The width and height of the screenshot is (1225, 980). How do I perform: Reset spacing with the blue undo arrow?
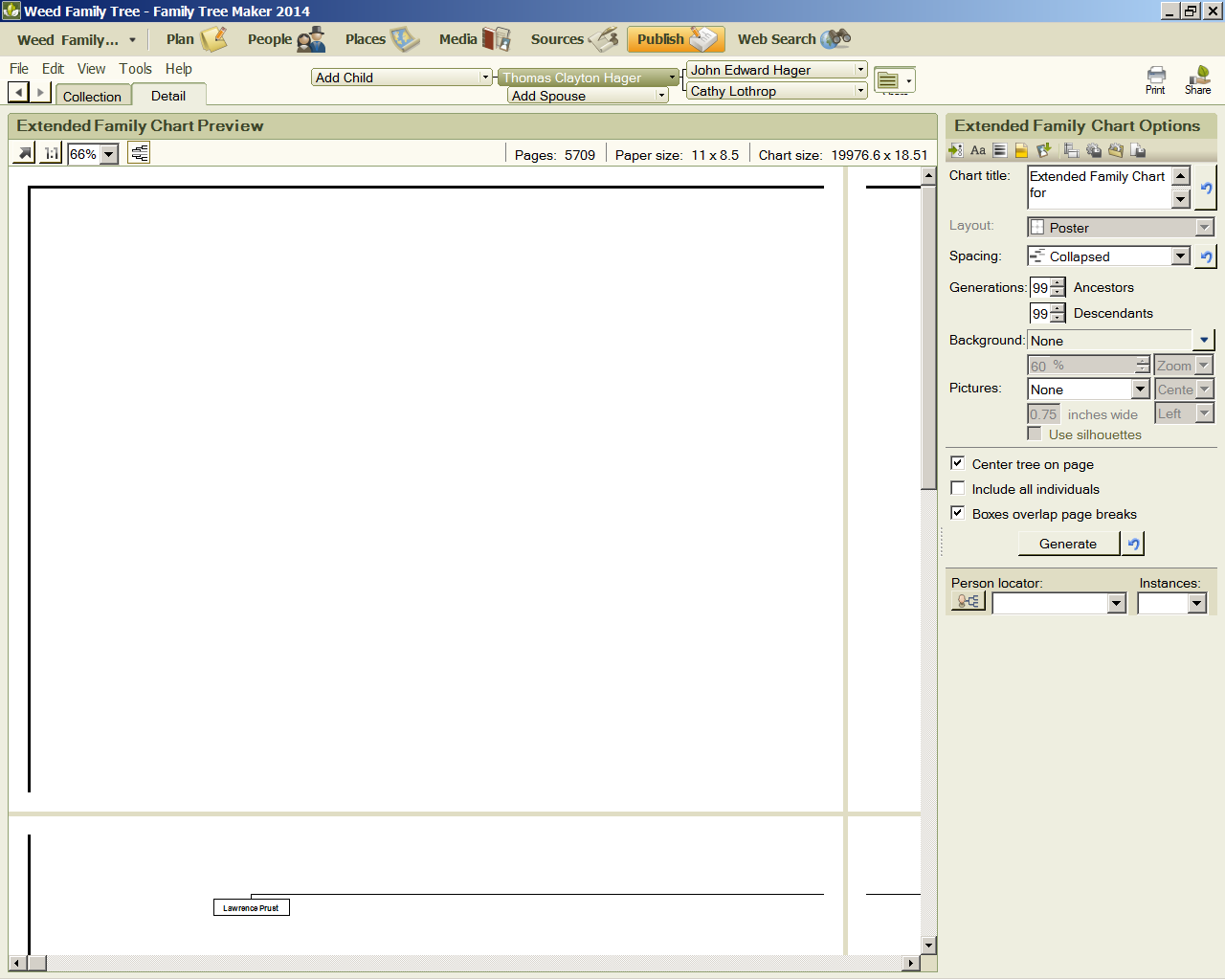[1206, 256]
